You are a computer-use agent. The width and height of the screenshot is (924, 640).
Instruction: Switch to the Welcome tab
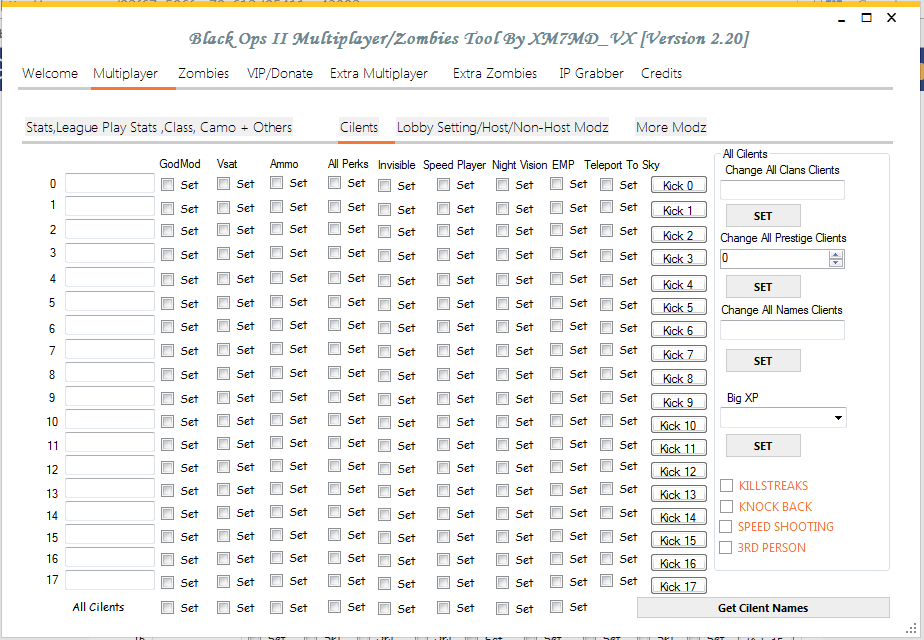click(50, 74)
